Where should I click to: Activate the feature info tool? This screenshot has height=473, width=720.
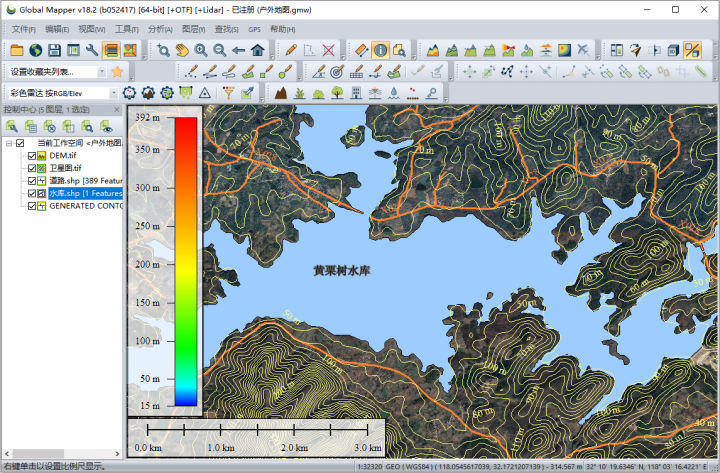(x=380, y=50)
